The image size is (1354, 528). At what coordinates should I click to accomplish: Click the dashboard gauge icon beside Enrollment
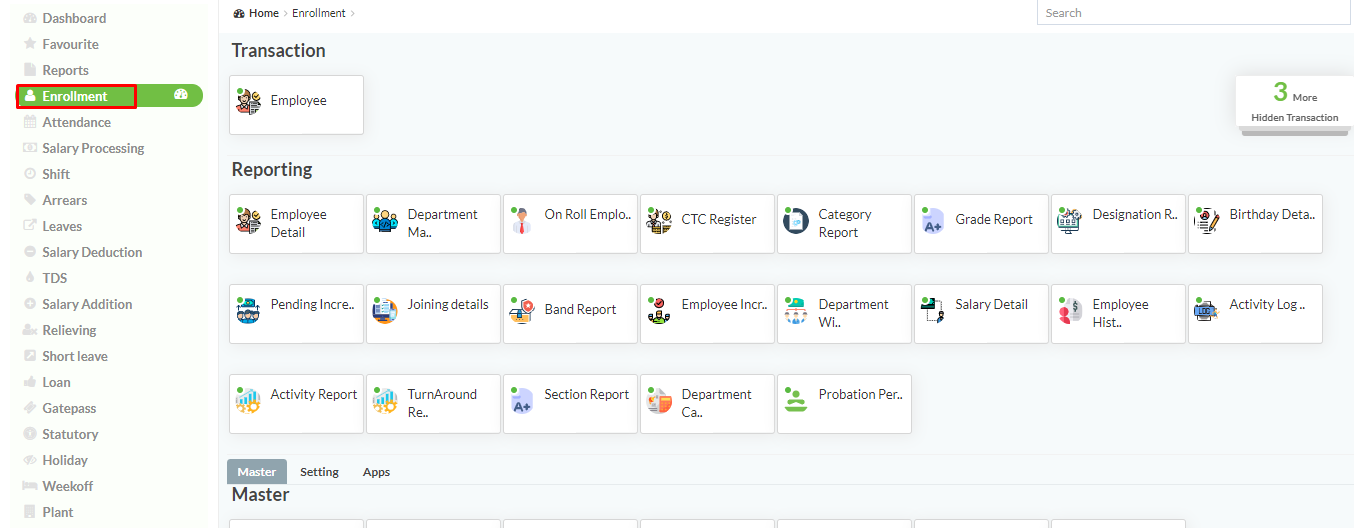click(181, 95)
